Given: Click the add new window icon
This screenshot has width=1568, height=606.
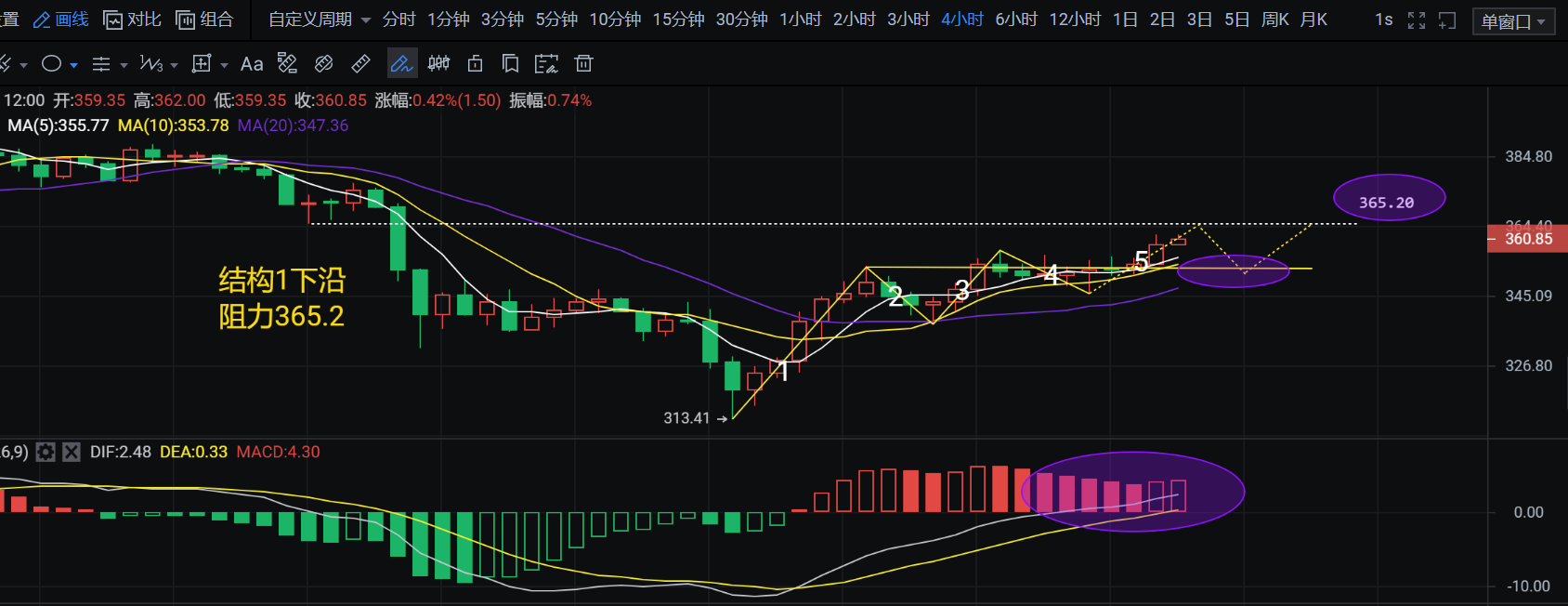Looking at the screenshot, I should pos(1447,20).
